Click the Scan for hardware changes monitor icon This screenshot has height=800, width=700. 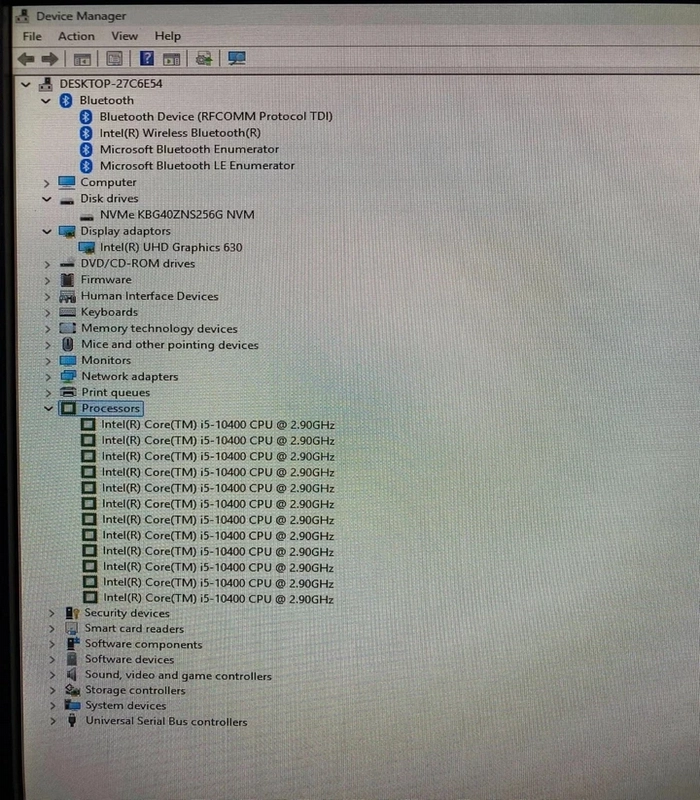pos(237,58)
